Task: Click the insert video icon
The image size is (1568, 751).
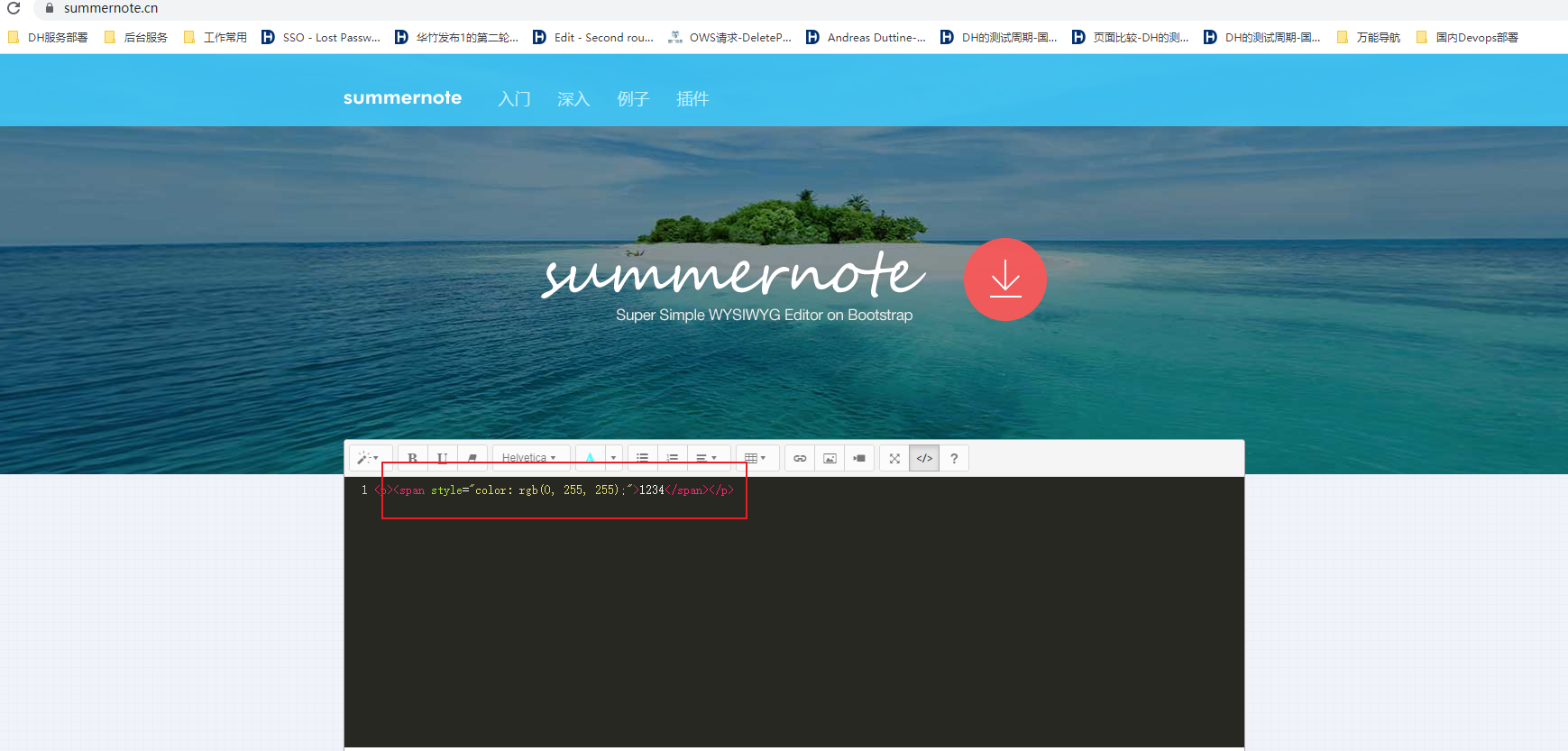Action: pyautogui.click(x=859, y=458)
